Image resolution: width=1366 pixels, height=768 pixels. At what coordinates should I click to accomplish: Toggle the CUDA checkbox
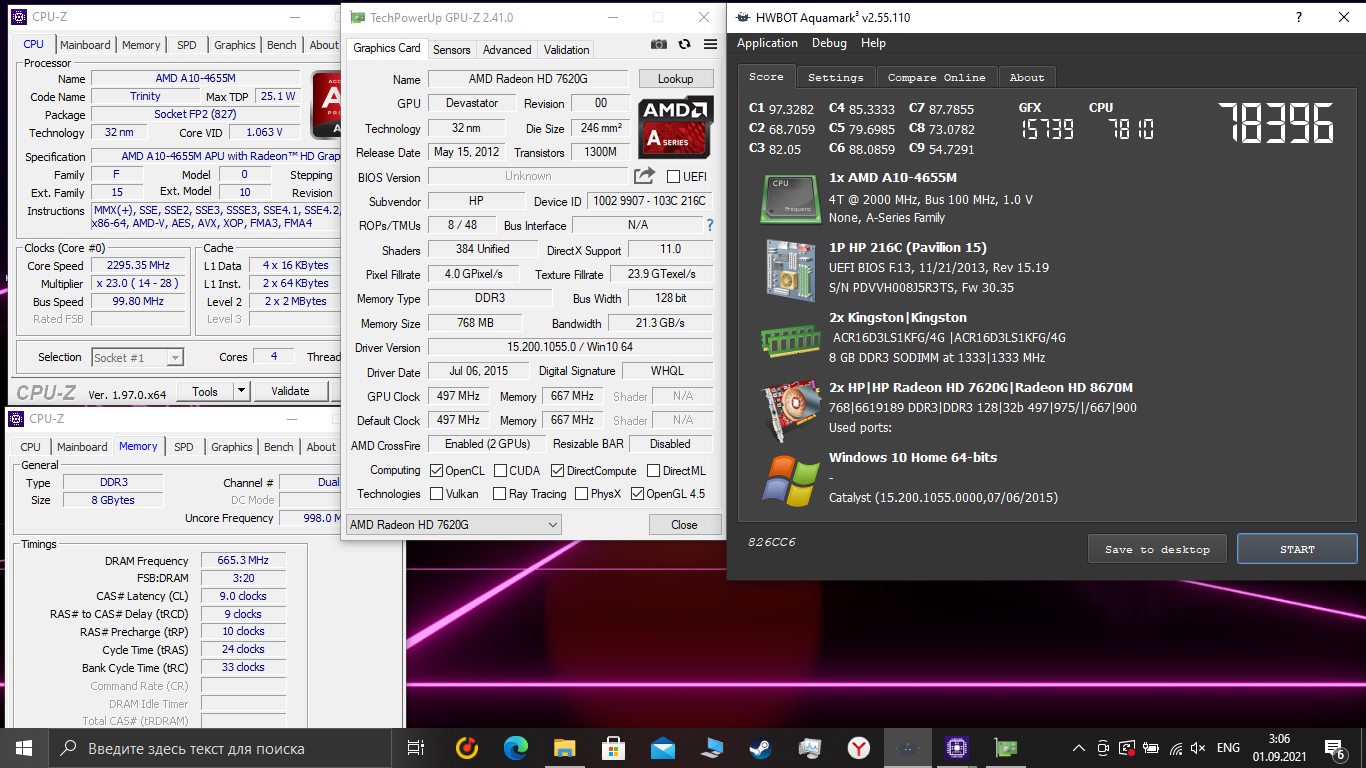pyautogui.click(x=500, y=471)
